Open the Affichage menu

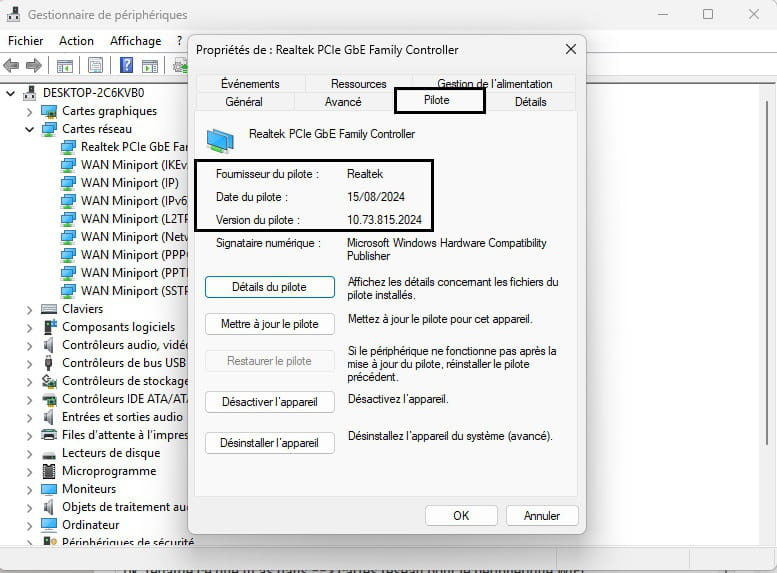(135, 41)
